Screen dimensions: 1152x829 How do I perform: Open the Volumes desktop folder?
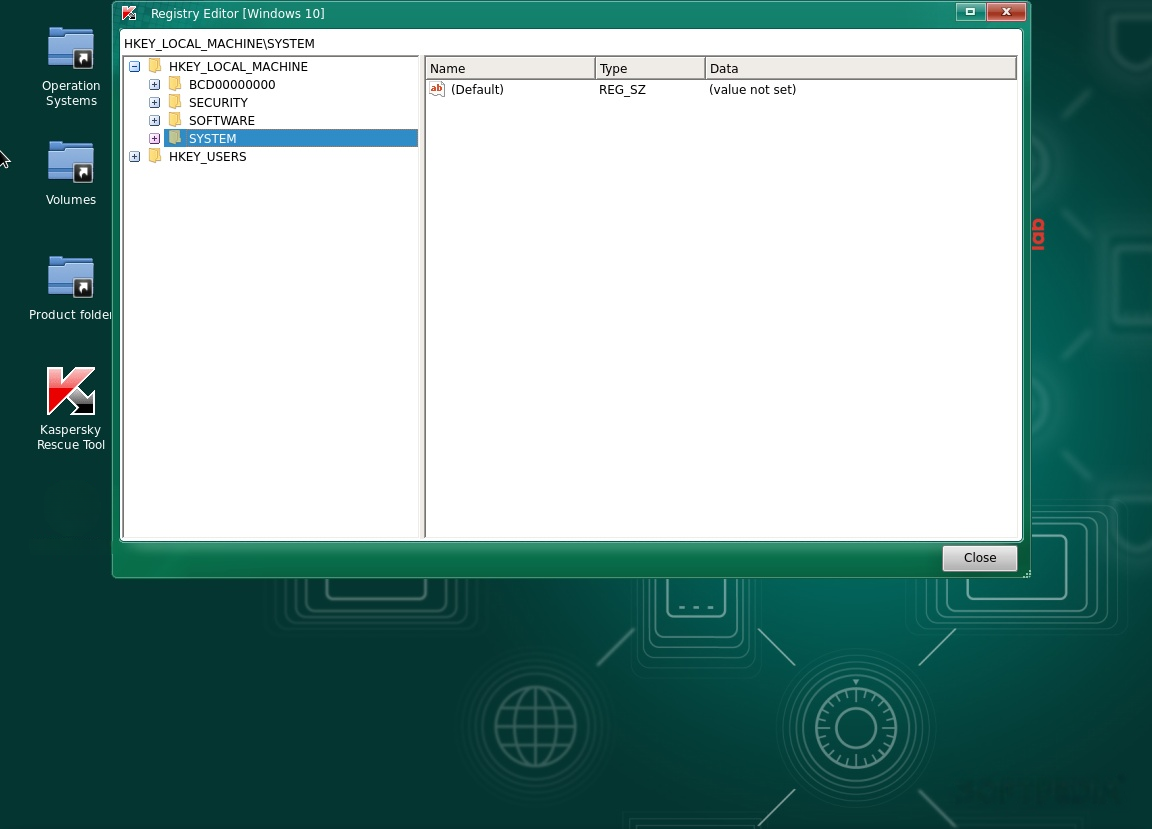click(x=71, y=173)
